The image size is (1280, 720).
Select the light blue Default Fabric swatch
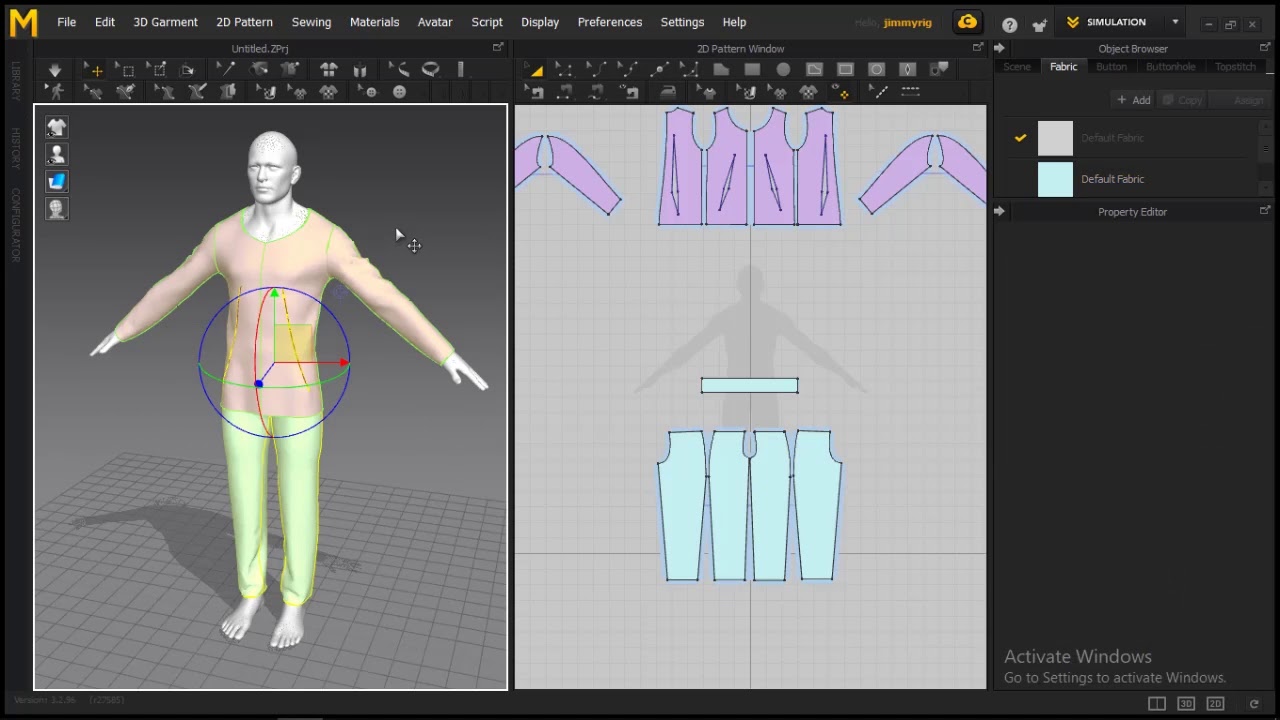point(1055,179)
